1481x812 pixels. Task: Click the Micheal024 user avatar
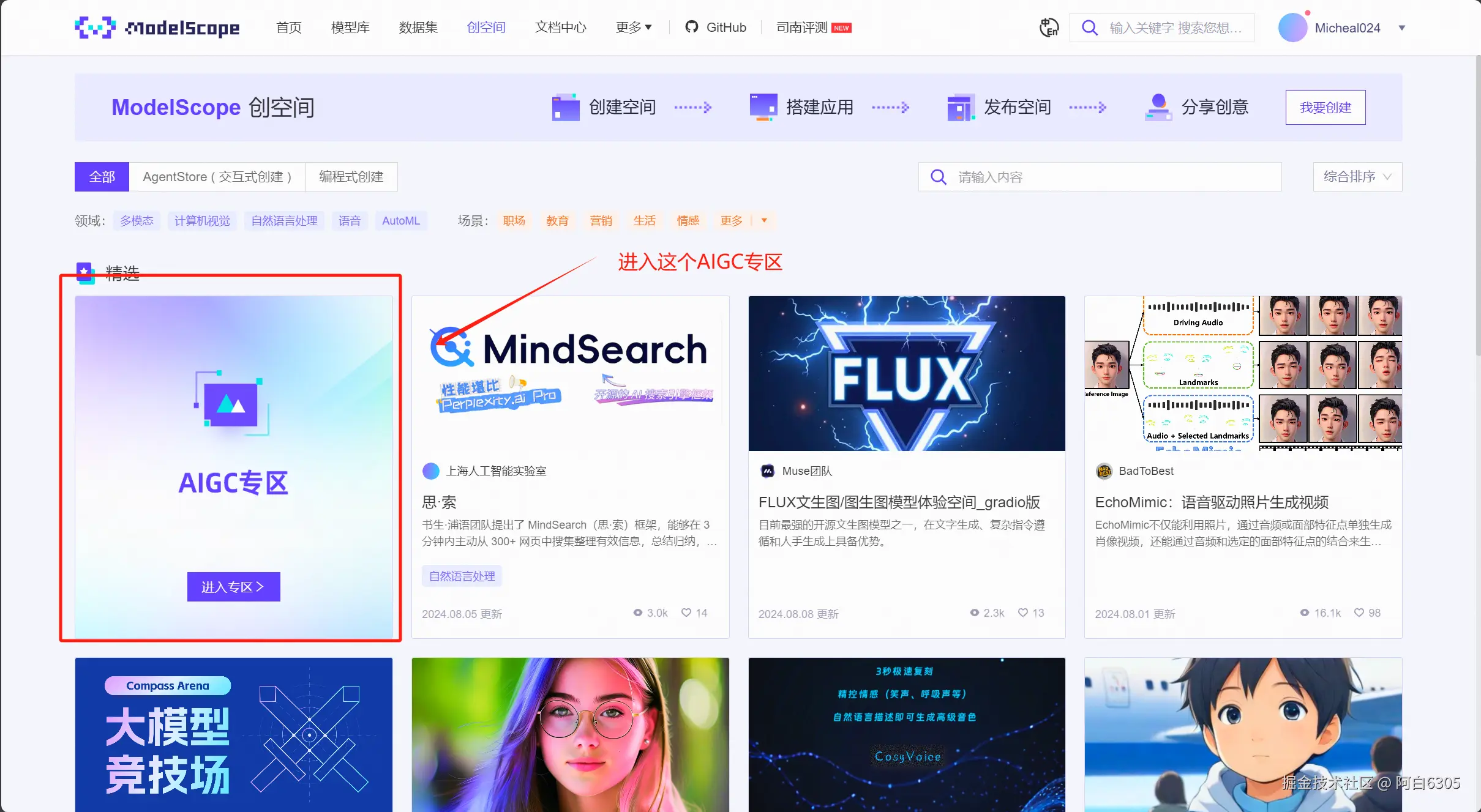(1292, 28)
